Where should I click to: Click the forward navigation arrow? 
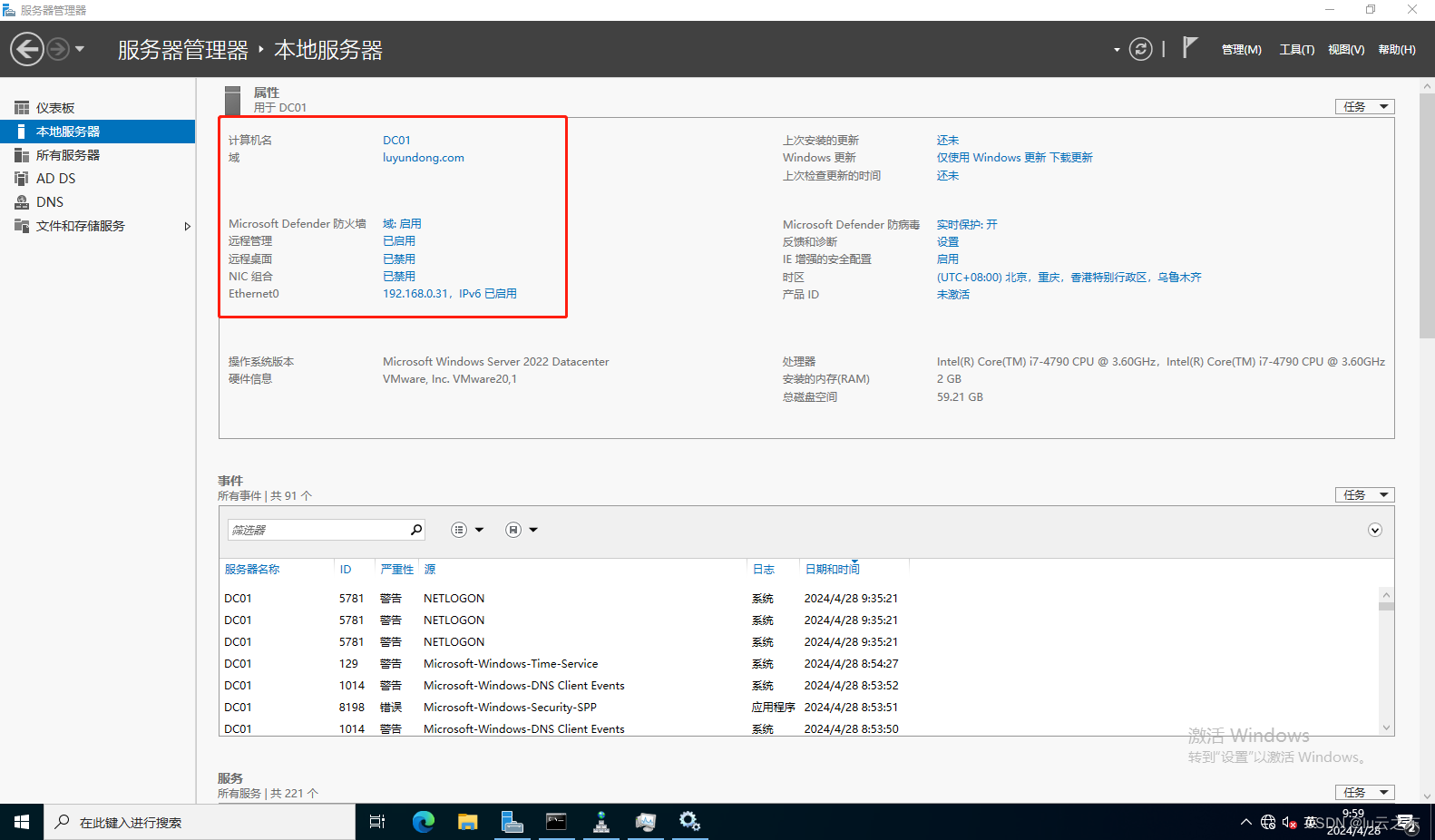[58, 49]
